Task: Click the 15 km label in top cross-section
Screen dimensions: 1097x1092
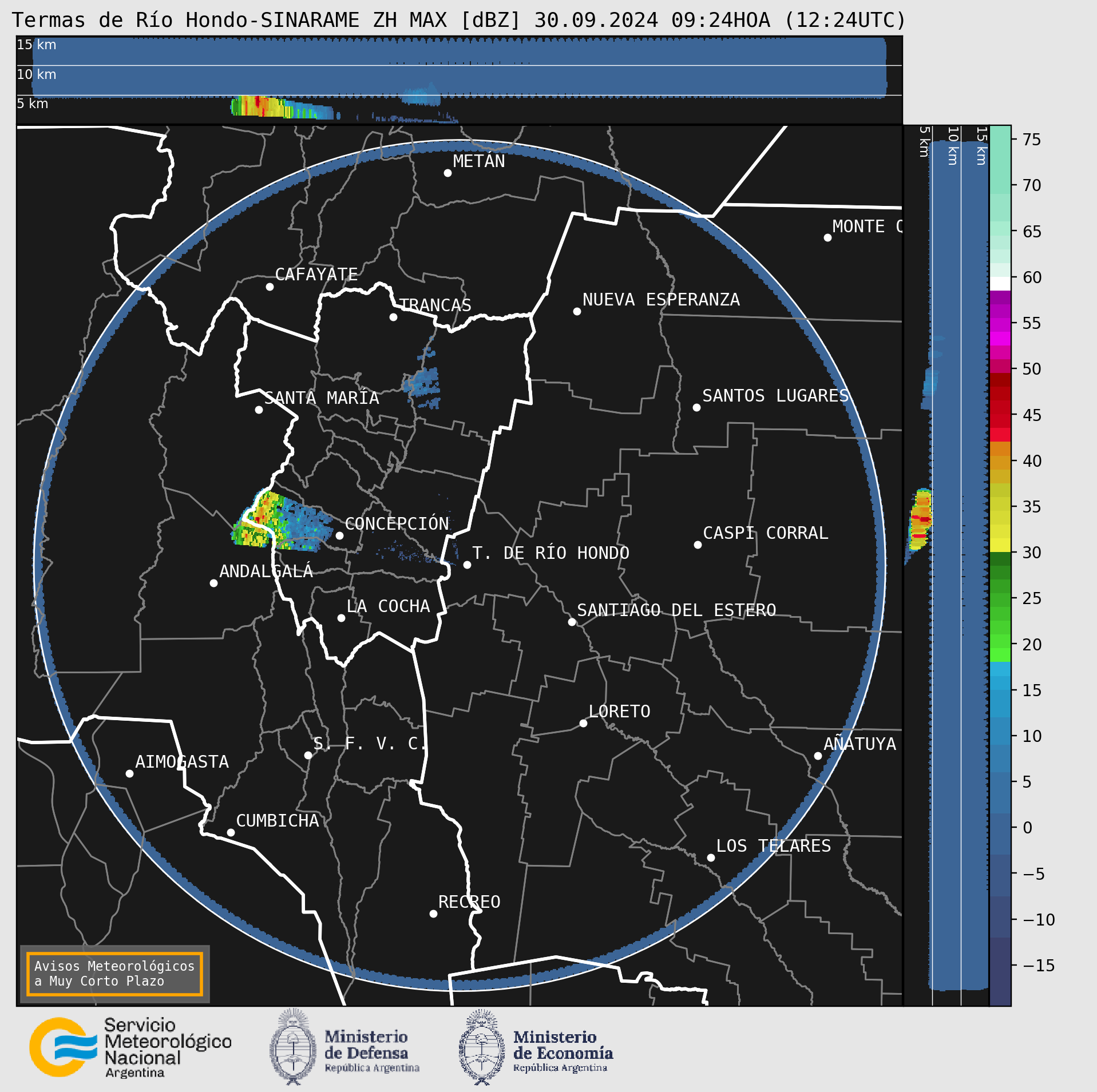Action: point(37,45)
